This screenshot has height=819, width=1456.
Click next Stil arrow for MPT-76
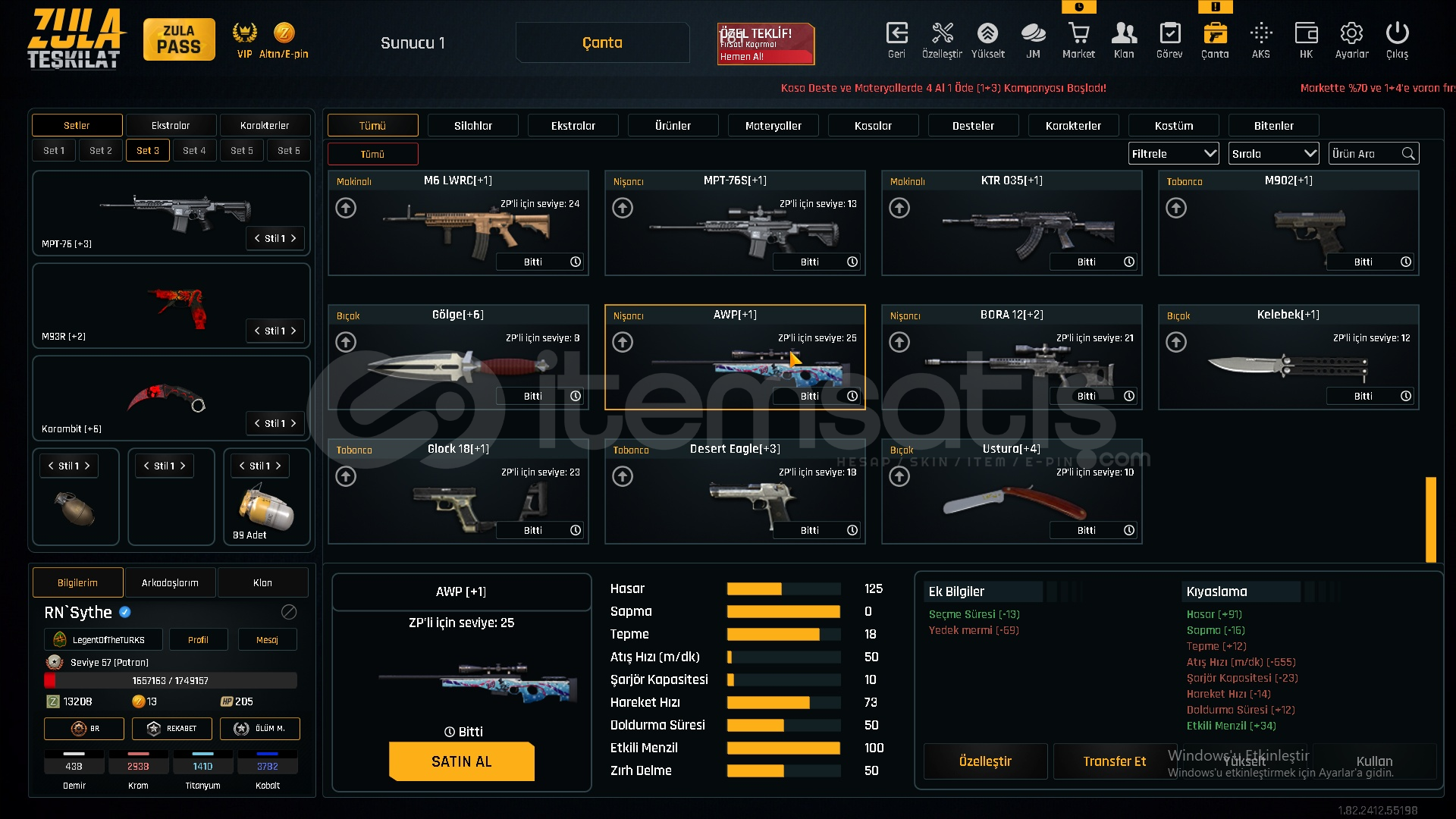[x=293, y=238]
